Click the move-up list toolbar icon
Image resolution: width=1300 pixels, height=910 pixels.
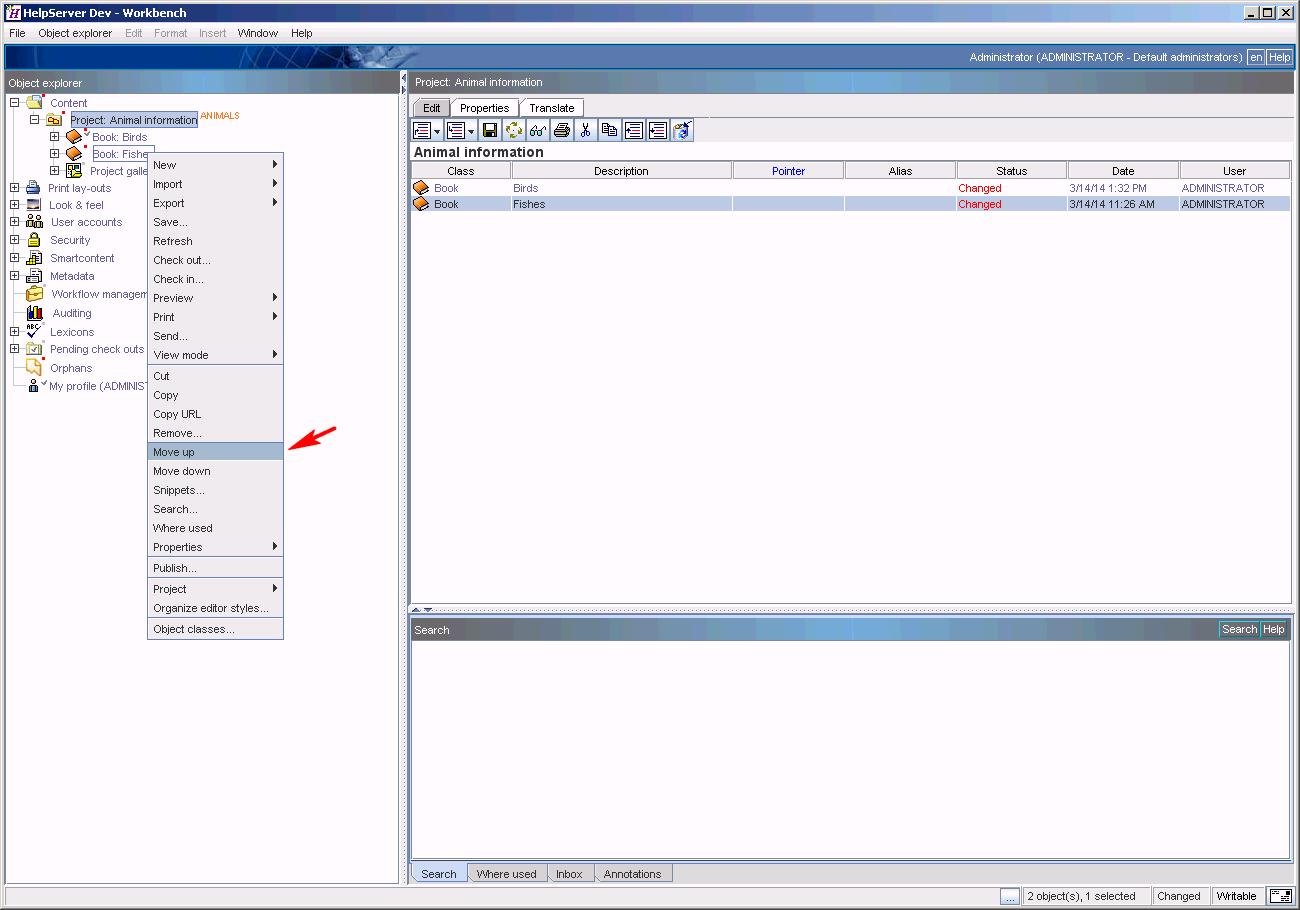(634, 130)
